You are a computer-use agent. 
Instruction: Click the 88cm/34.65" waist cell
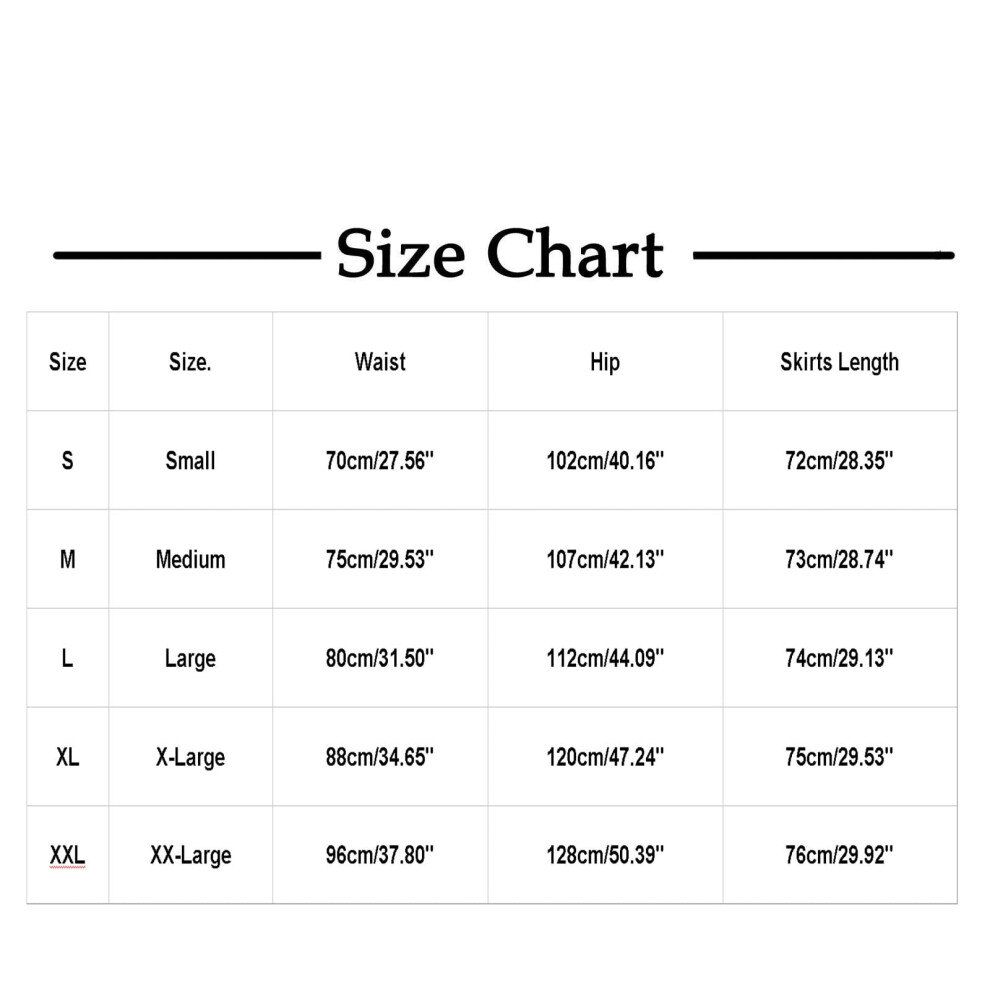(x=380, y=756)
